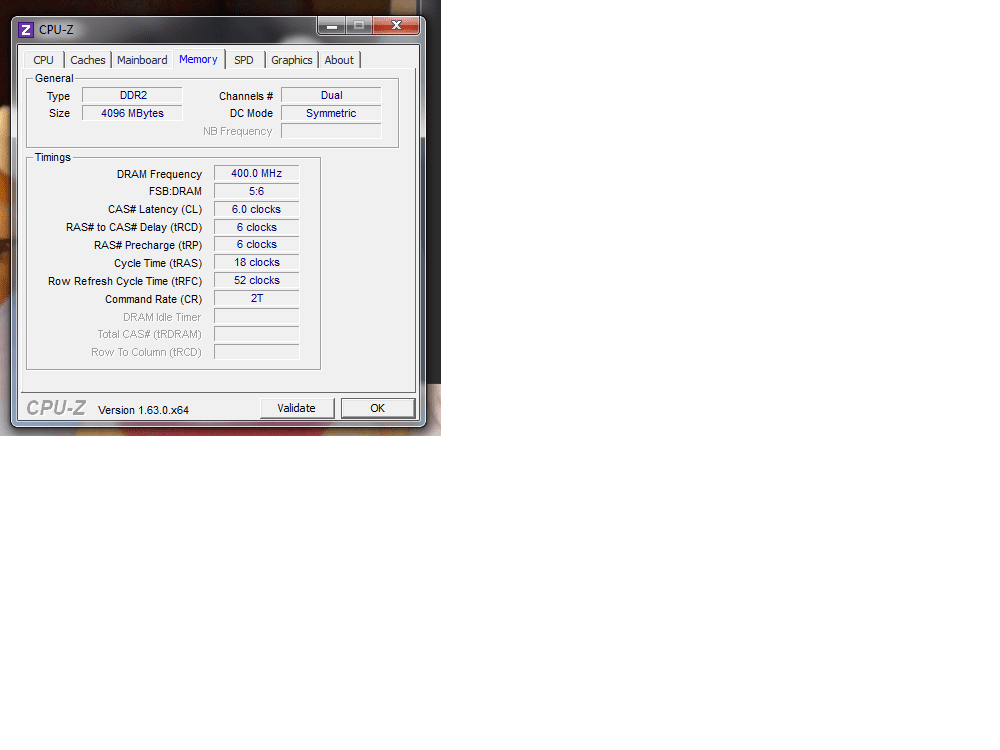Click the Command Rate value 2T
Screen dimensions: 1000x750
(256, 298)
